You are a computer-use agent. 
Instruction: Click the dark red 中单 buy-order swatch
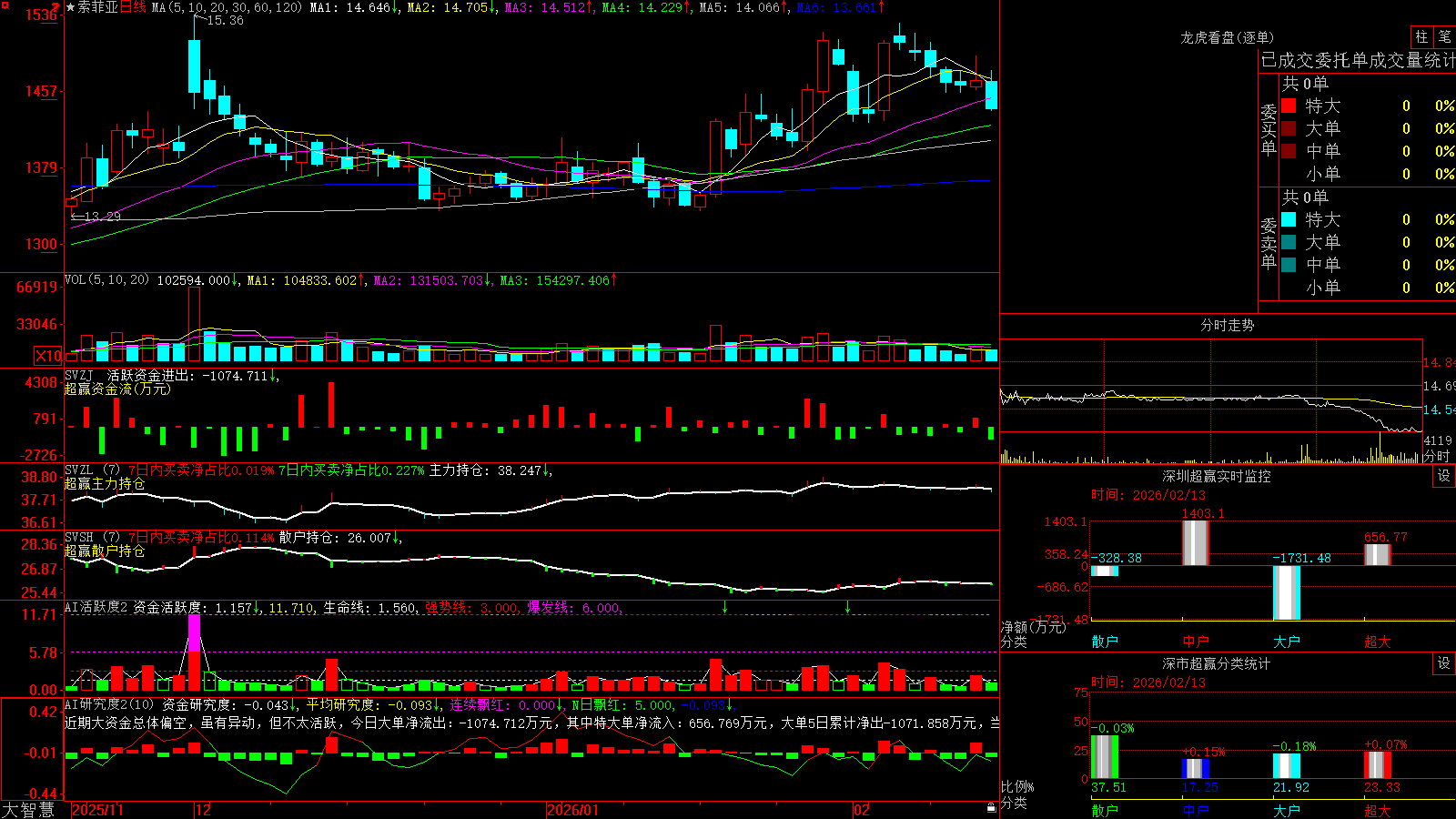1289,151
